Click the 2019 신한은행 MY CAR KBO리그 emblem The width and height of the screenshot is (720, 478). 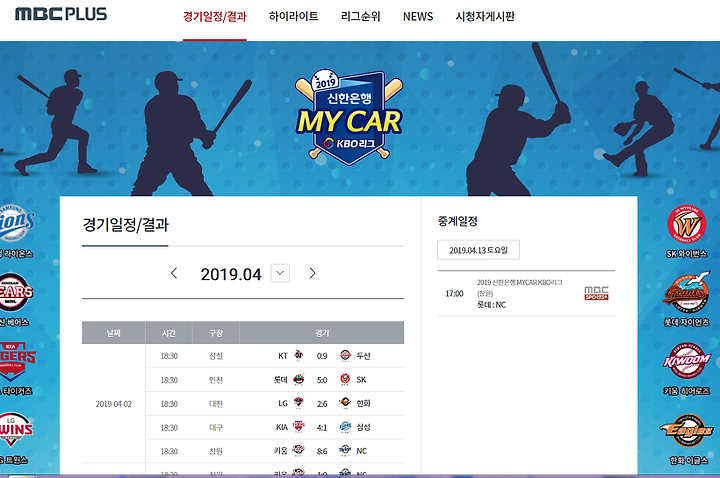click(349, 118)
